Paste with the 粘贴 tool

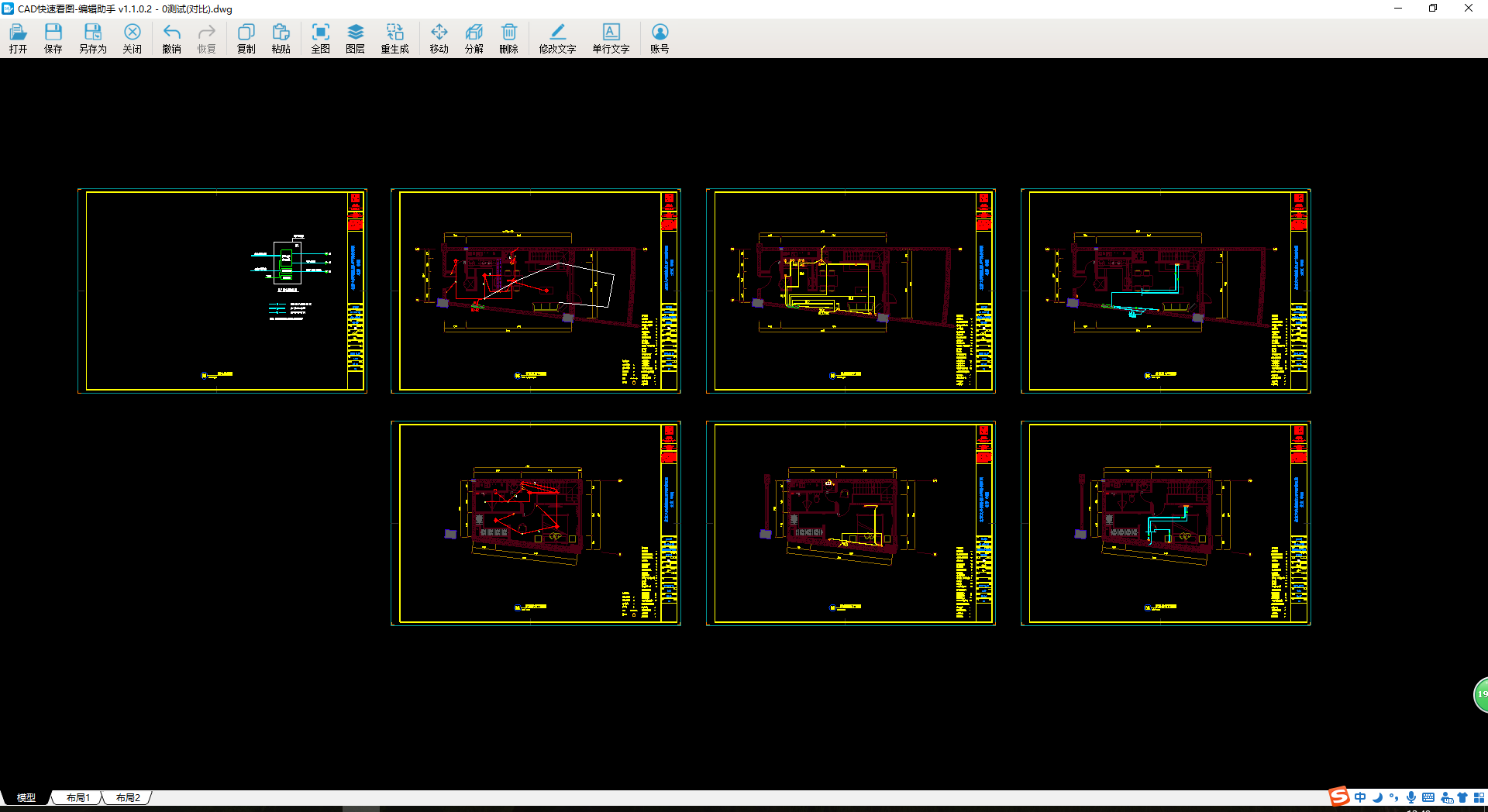pos(281,37)
